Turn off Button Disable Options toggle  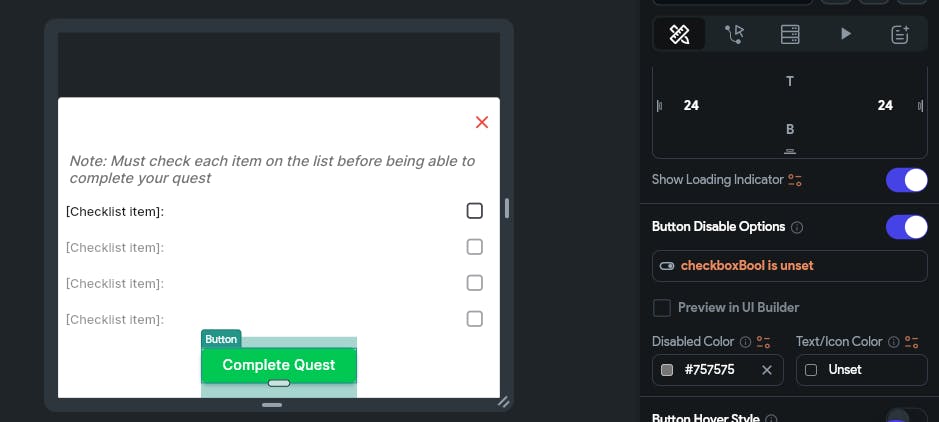point(906,227)
